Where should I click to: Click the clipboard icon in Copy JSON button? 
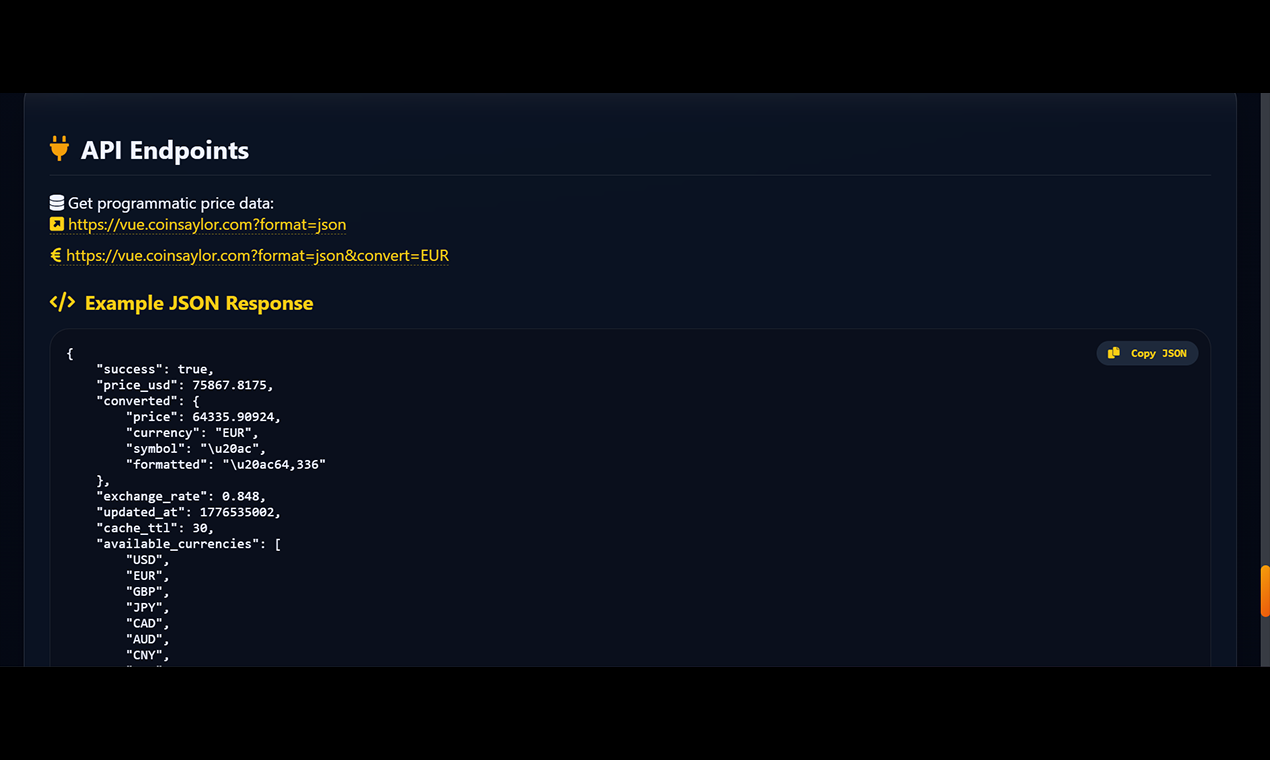point(1114,353)
